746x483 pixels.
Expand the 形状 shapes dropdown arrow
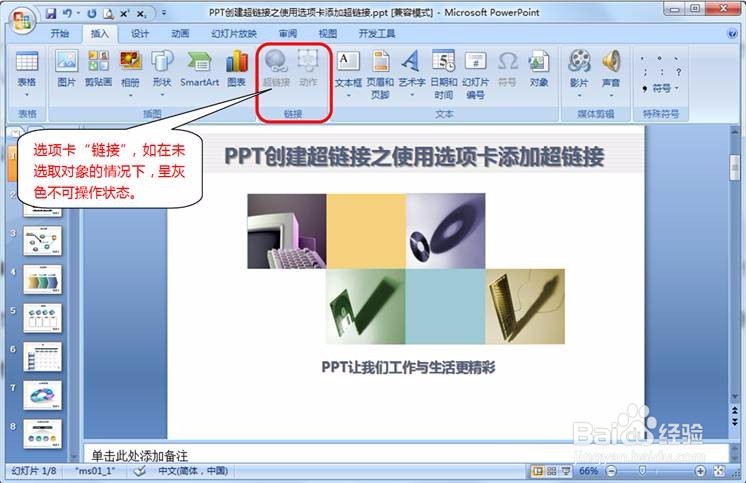[x=162, y=95]
